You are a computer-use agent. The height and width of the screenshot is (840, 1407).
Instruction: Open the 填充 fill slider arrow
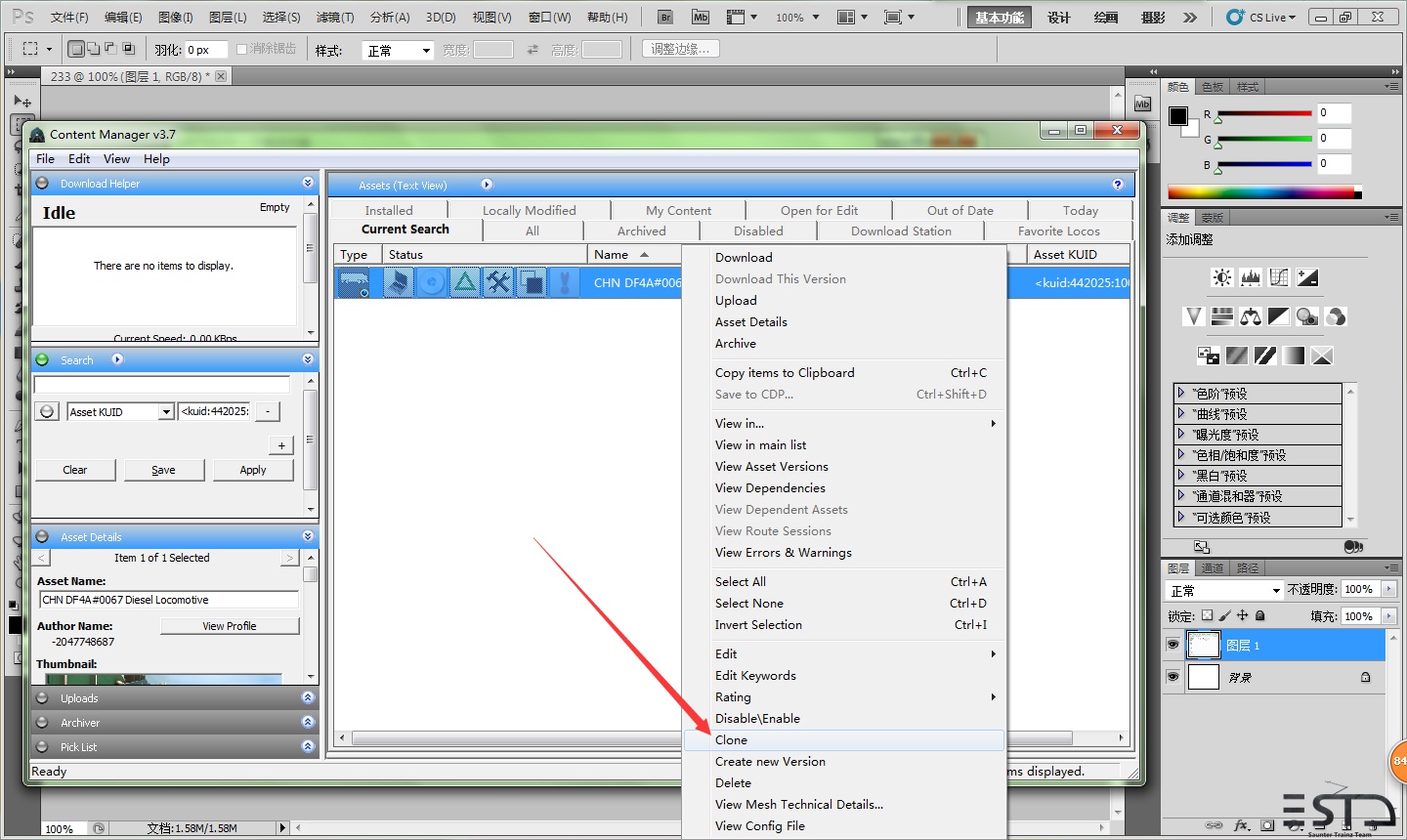[1388, 616]
